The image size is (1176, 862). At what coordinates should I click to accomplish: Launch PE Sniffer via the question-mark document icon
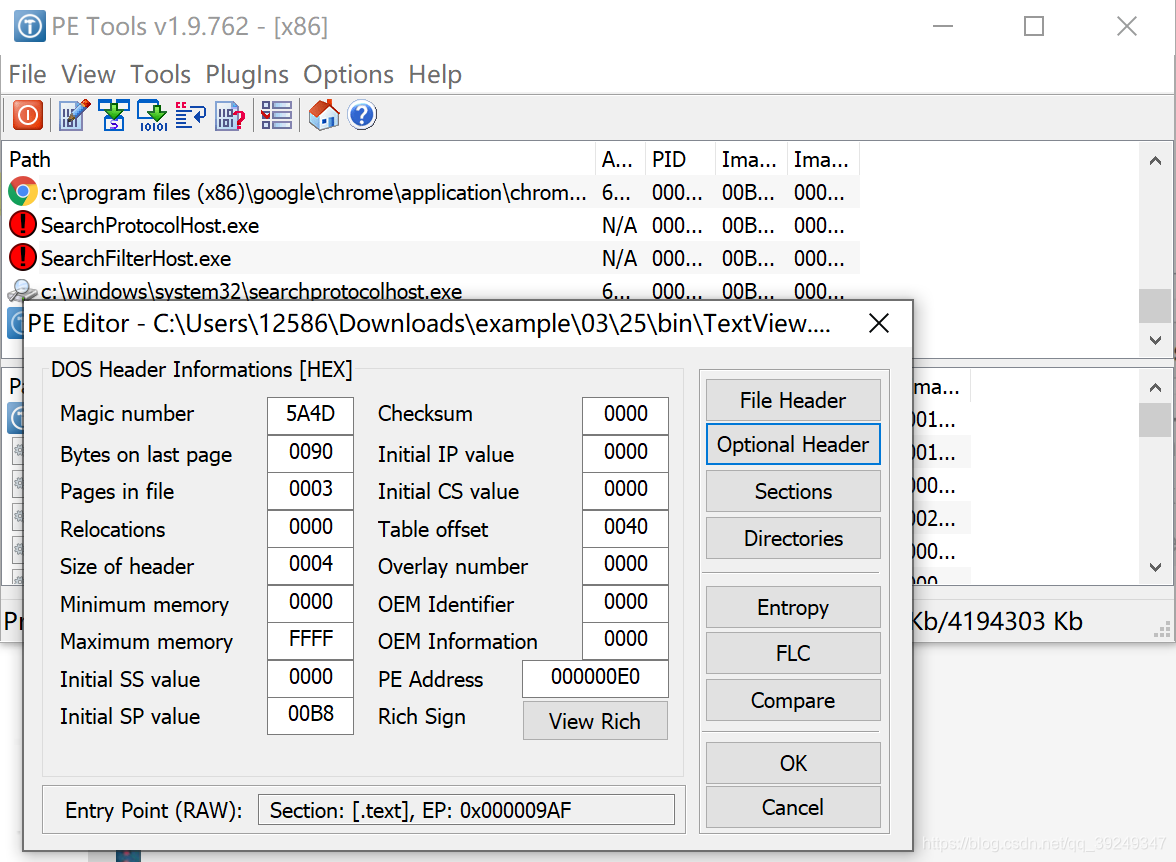click(x=229, y=115)
